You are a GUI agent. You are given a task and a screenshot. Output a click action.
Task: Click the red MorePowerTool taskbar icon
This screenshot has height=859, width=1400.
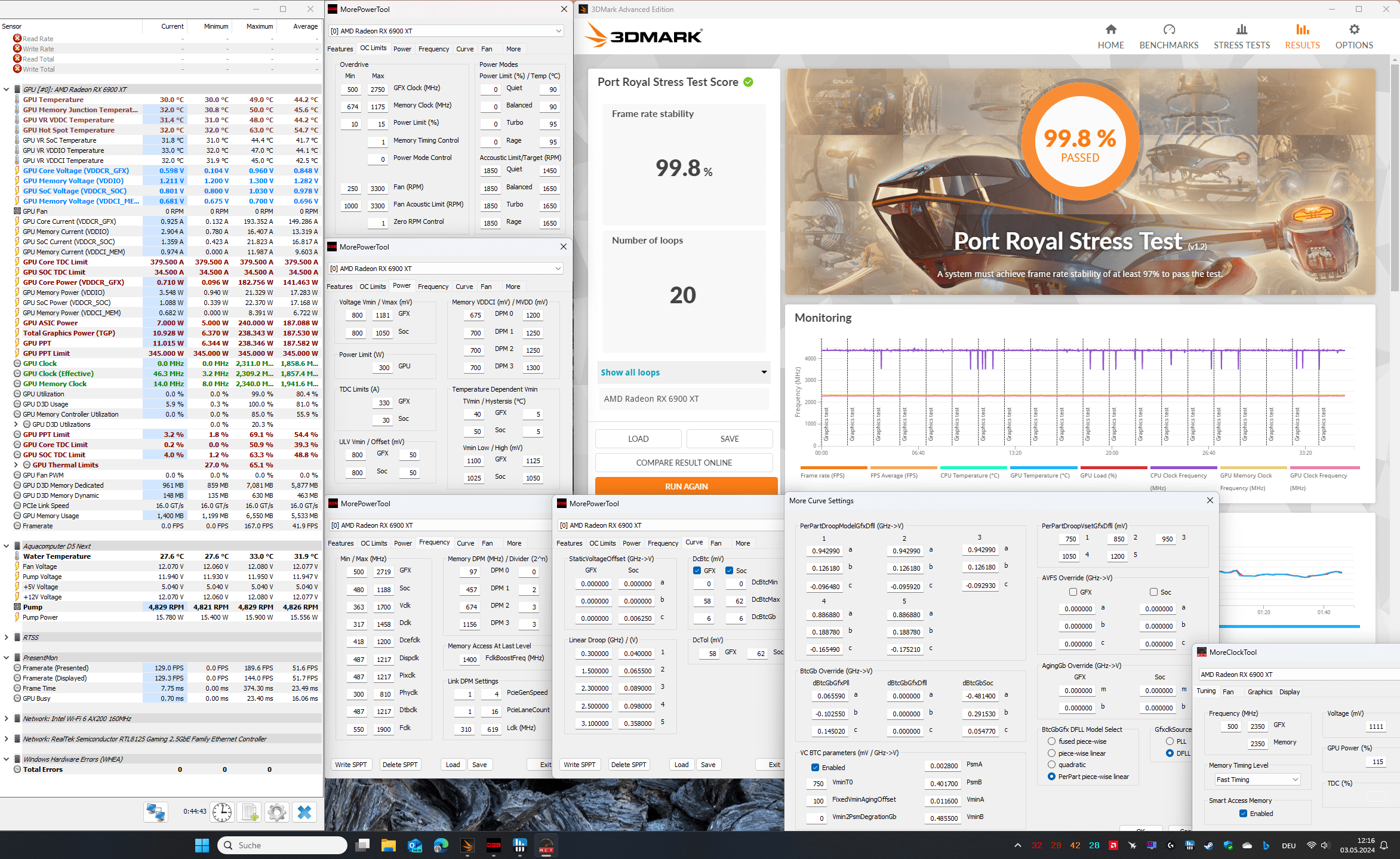click(494, 845)
